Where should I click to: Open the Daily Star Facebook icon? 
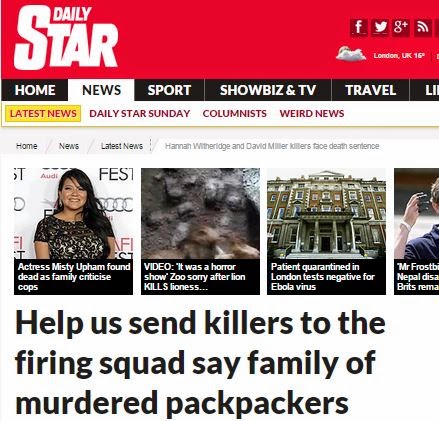(359, 27)
